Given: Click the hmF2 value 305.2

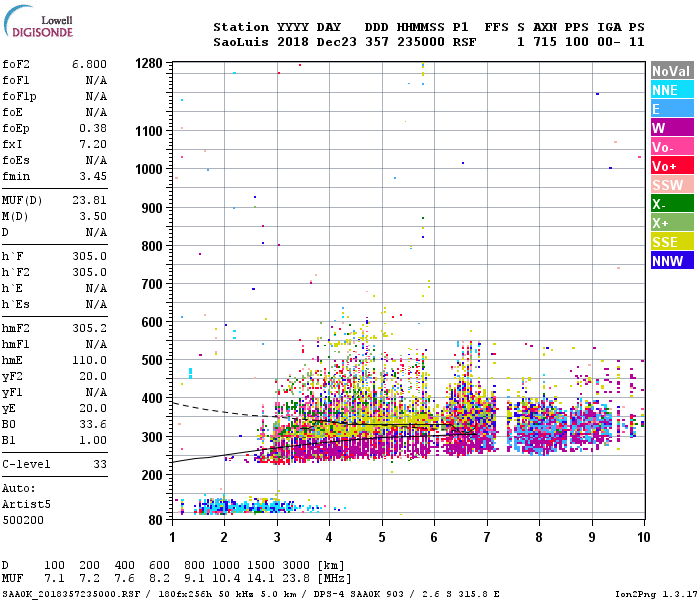Looking at the screenshot, I should tap(89, 329).
